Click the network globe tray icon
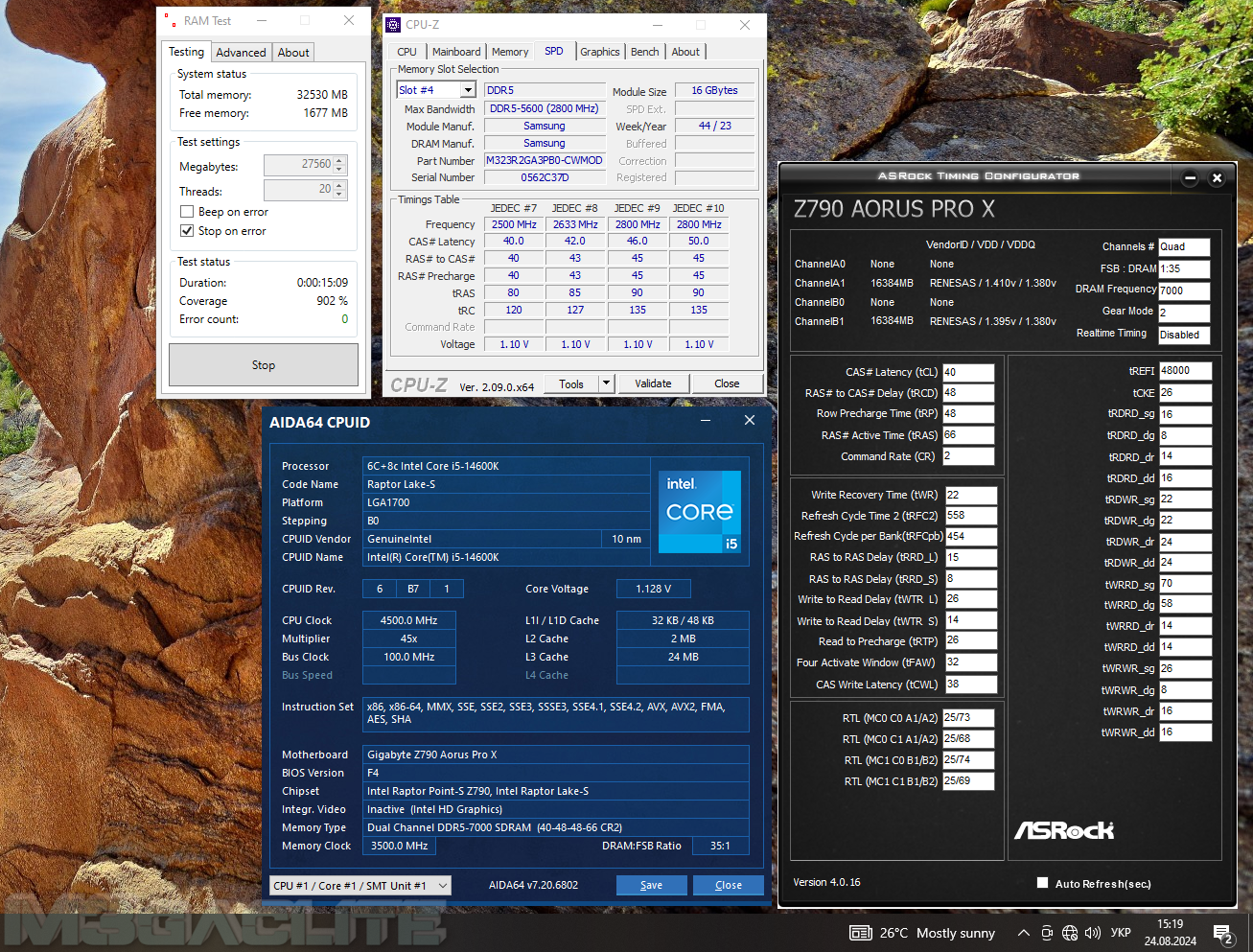The width and height of the screenshot is (1253, 952). point(1069,933)
